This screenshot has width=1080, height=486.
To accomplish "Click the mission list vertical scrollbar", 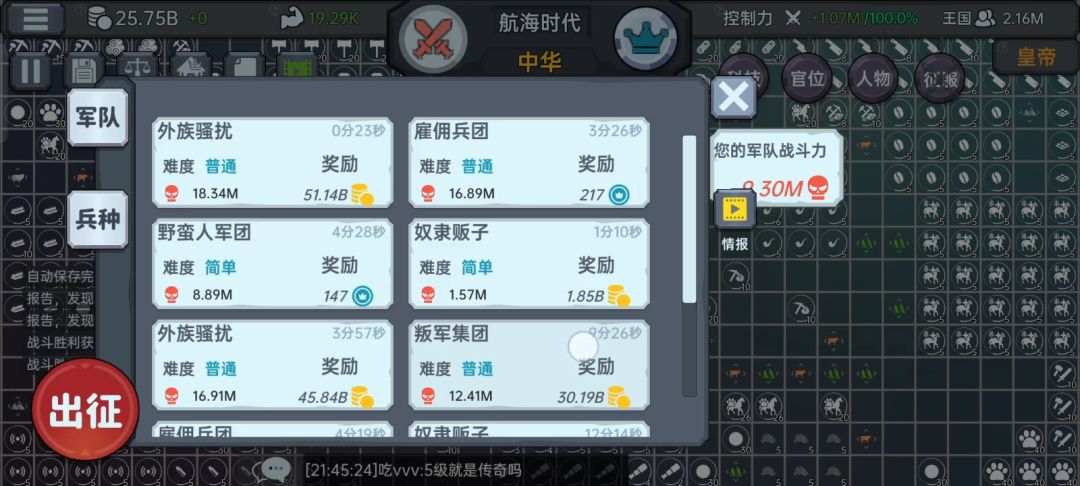I will point(689,266).
